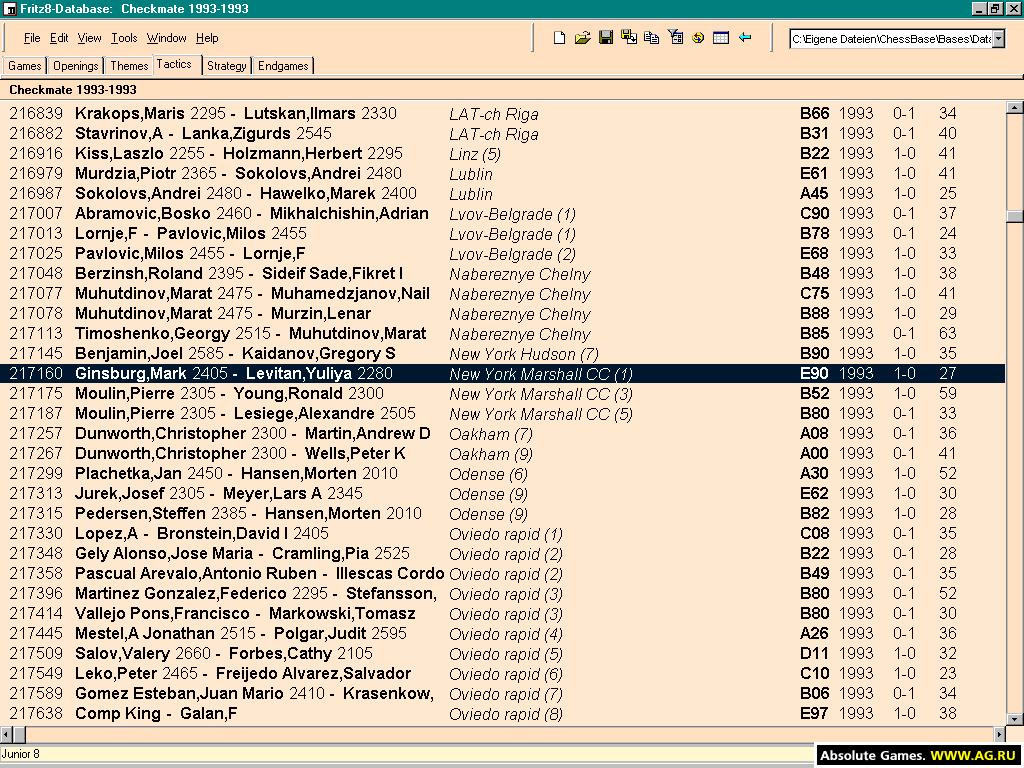Open the Edit menu
This screenshot has width=1024, height=768.
point(59,38)
